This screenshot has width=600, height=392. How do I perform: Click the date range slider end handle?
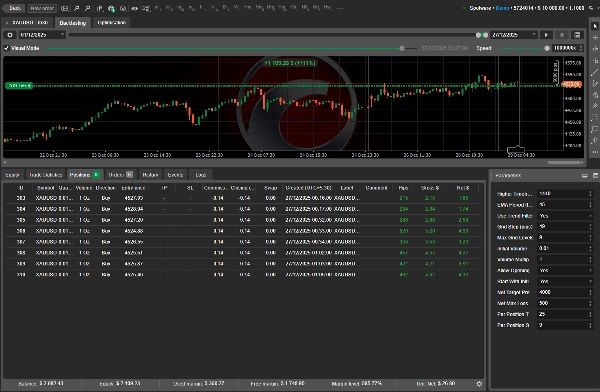[x=486, y=35]
